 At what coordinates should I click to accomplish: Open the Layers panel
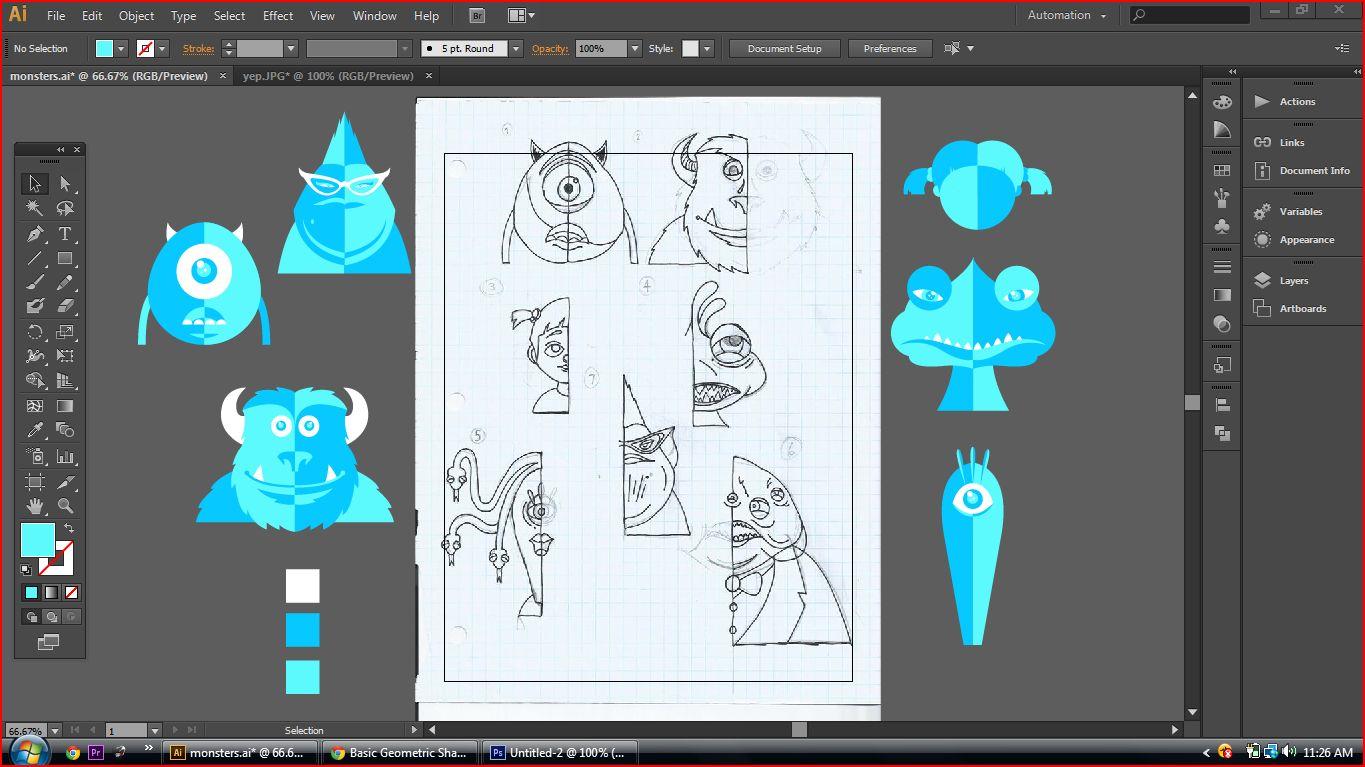pyautogui.click(x=1296, y=280)
